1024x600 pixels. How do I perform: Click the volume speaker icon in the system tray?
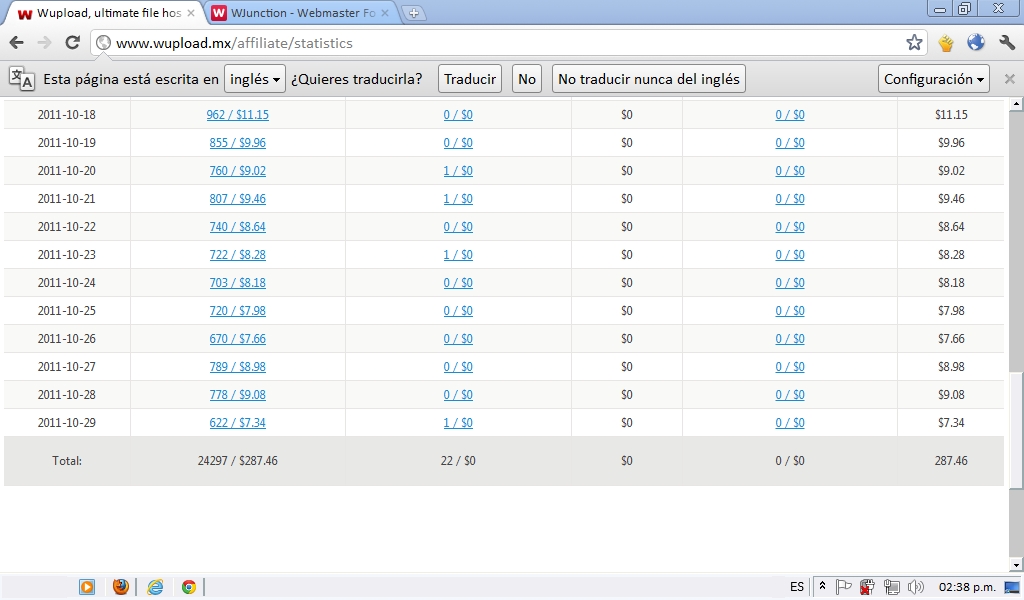click(915, 587)
